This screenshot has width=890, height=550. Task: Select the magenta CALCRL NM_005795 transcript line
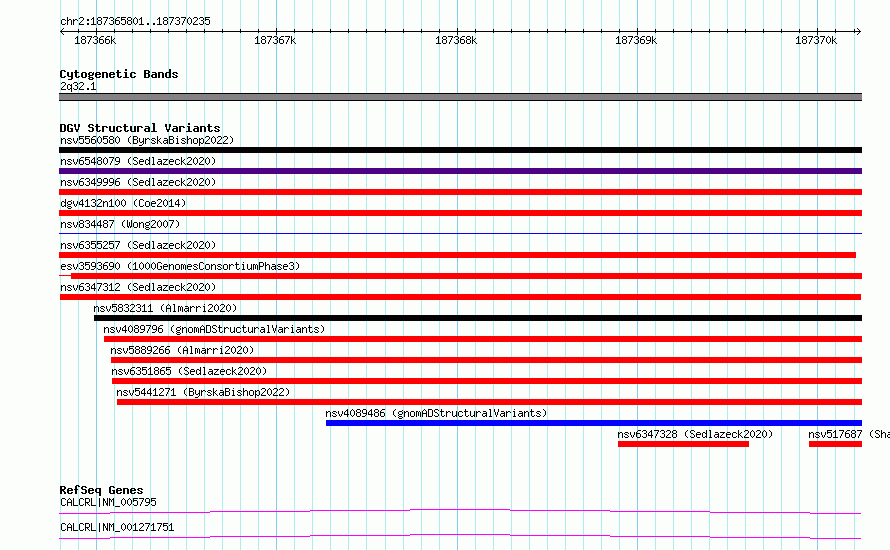pos(460,511)
